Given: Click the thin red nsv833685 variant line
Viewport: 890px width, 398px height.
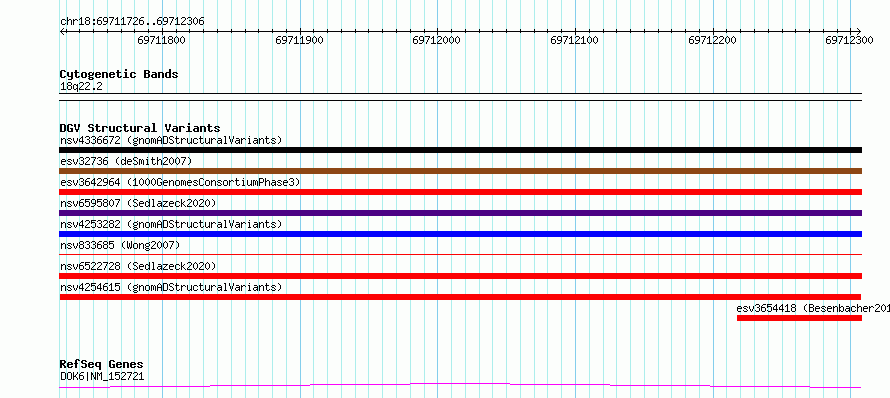Looking at the screenshot, I should [x=460, y=255].
